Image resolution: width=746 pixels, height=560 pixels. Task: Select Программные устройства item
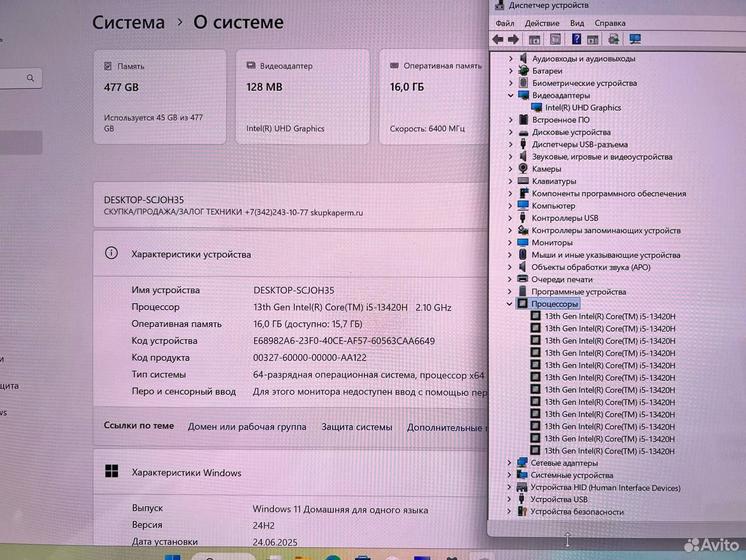tap(579, 292)
